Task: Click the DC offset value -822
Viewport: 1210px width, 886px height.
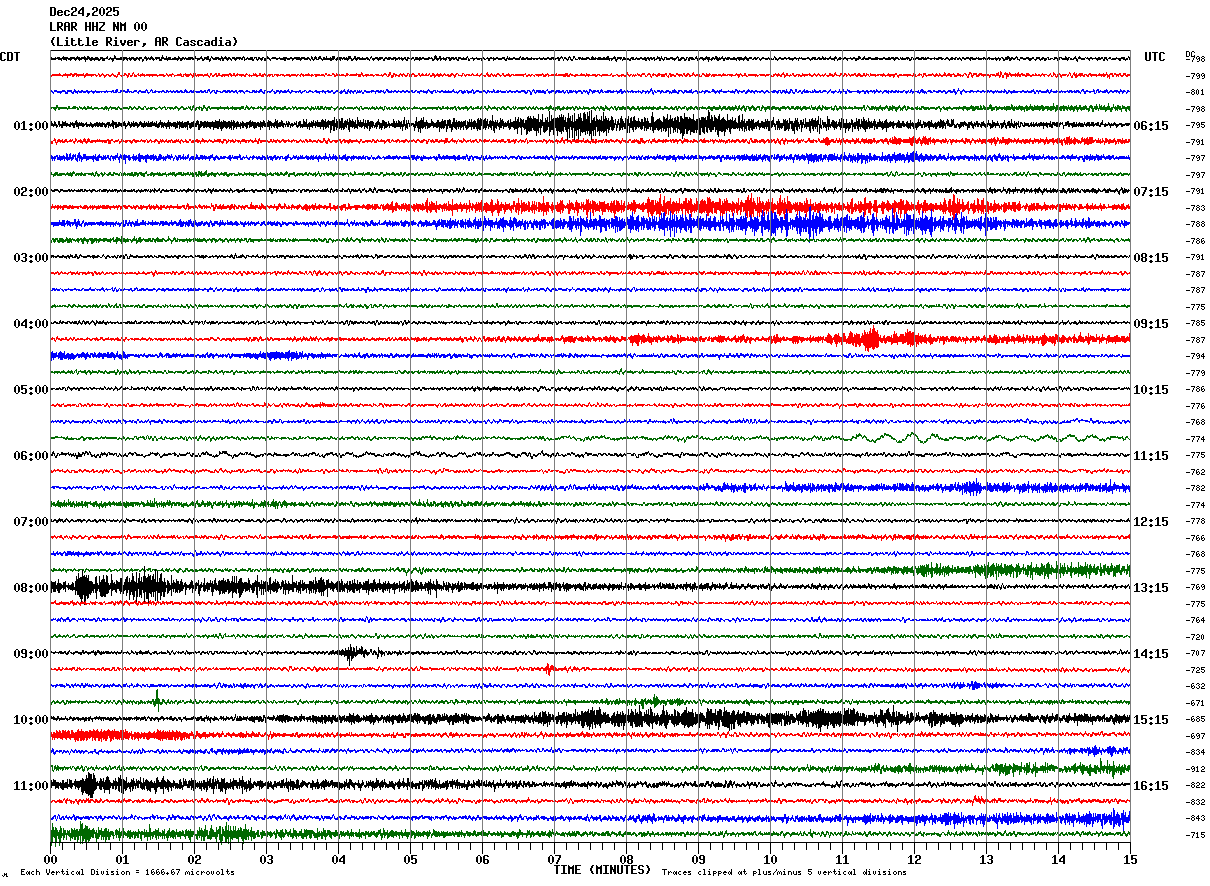Action: coord(1195,786)
